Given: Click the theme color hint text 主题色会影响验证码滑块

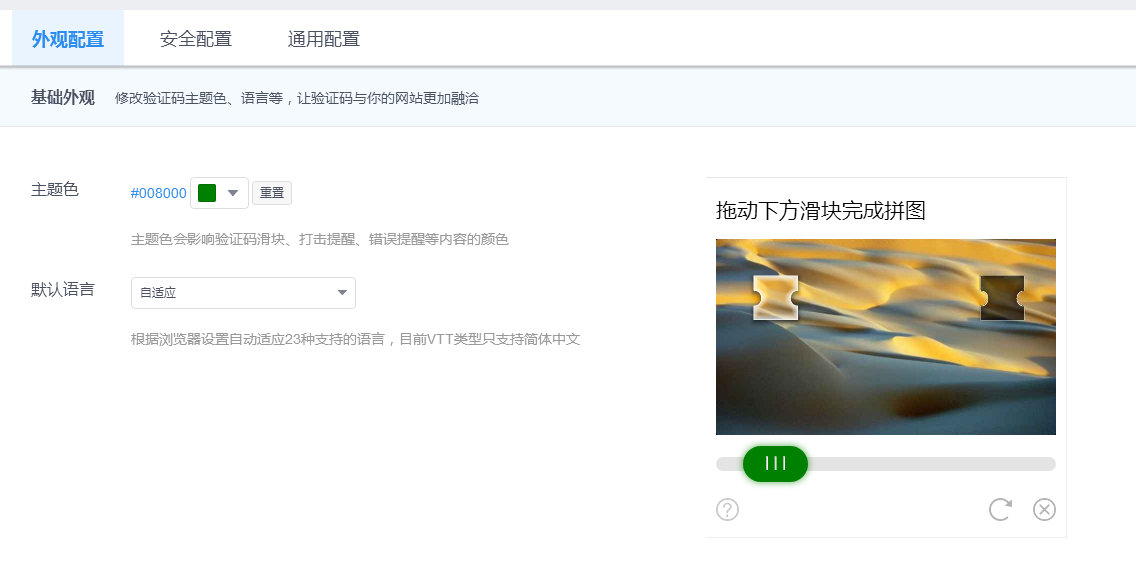Looking at the screenshot, I should pos(320,239).
